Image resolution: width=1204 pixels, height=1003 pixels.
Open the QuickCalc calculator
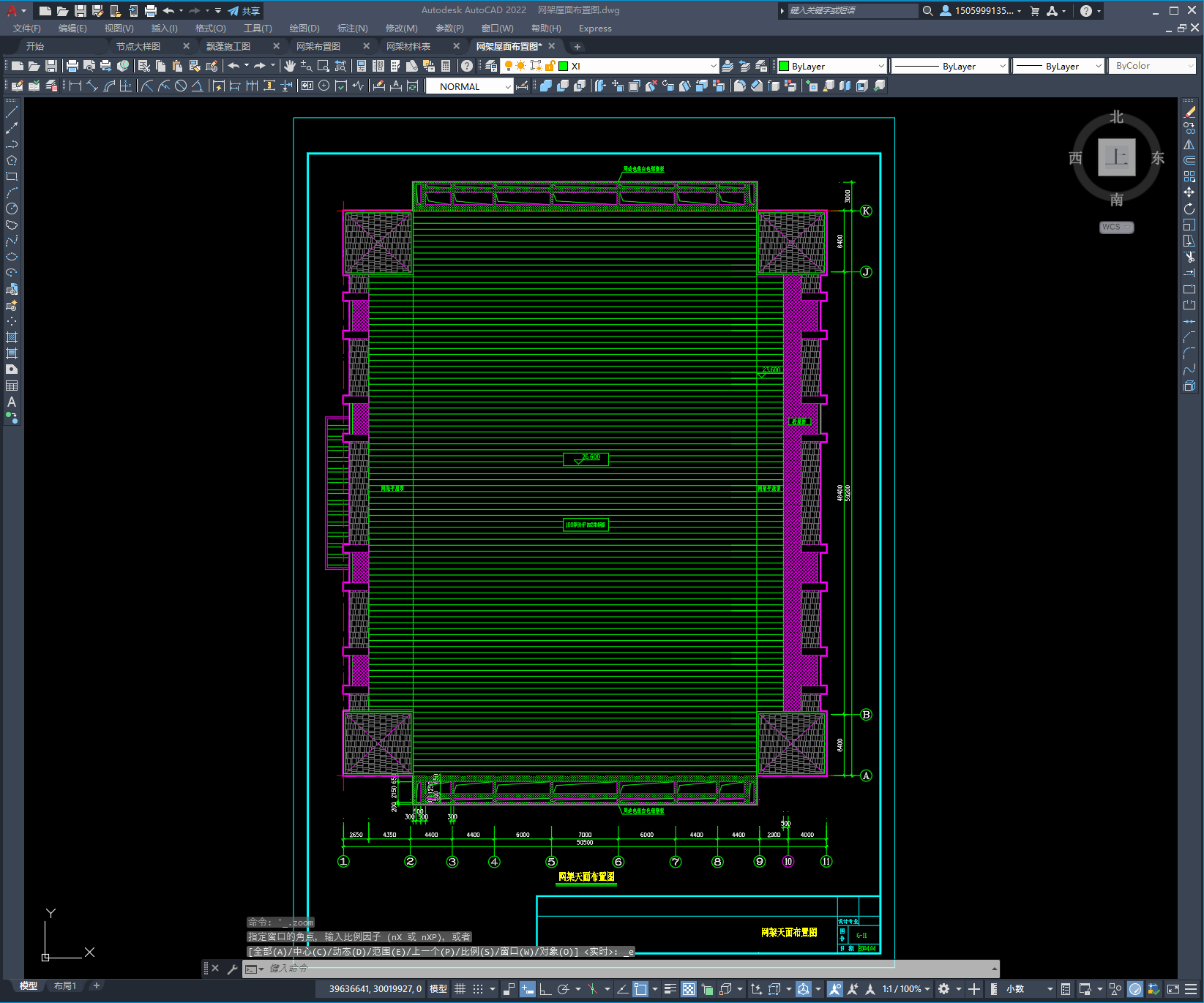(x=446, y=66)
